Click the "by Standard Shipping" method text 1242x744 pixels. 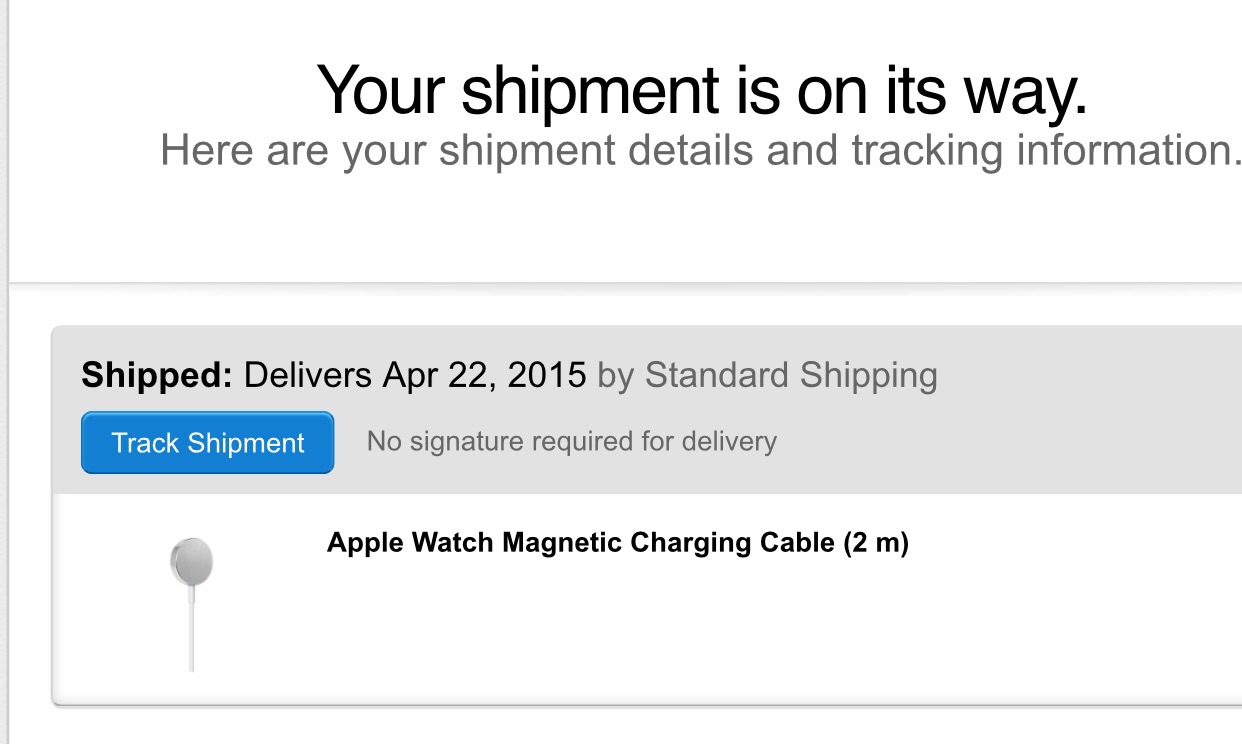pos(767,376)
